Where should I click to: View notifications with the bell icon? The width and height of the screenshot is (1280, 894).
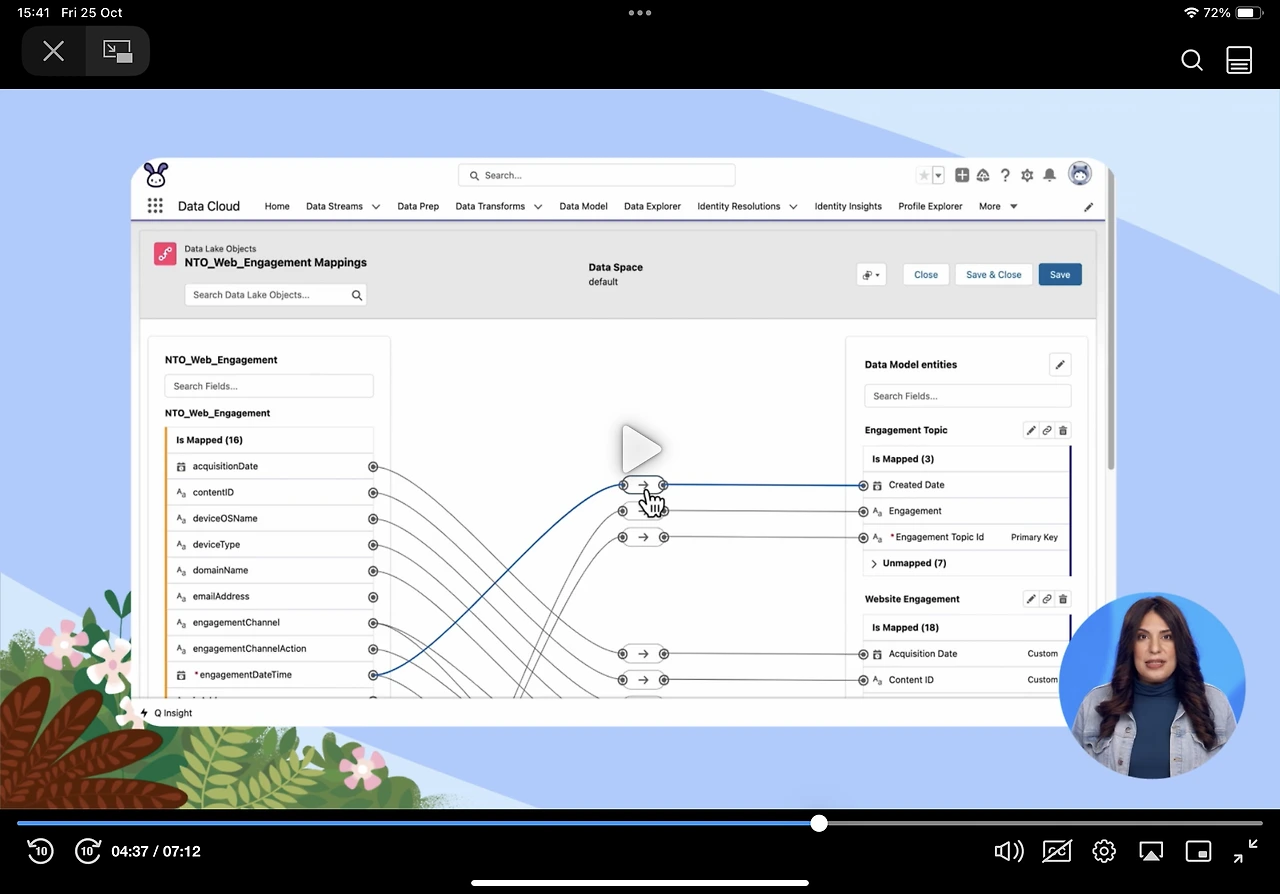tap(1049, 175)
